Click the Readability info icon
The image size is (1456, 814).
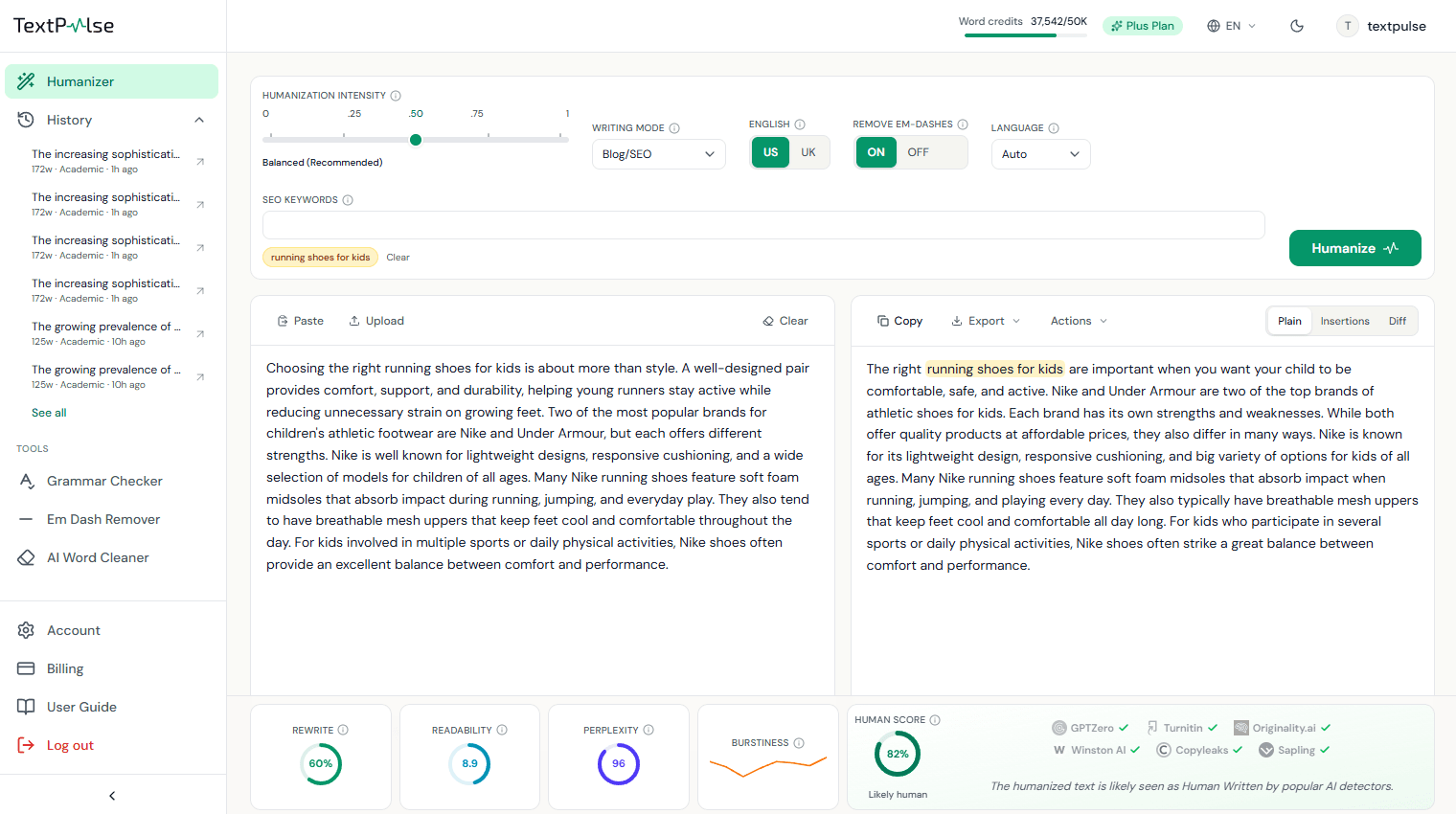point(502,730)
